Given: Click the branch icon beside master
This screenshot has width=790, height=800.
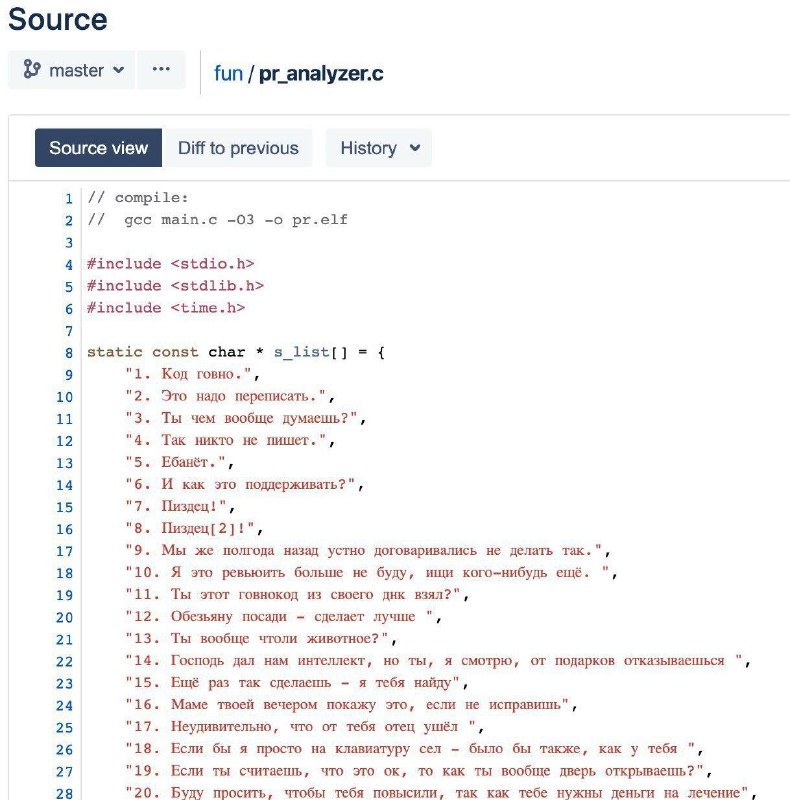Looking at the screenshot, I should (32, 70).
